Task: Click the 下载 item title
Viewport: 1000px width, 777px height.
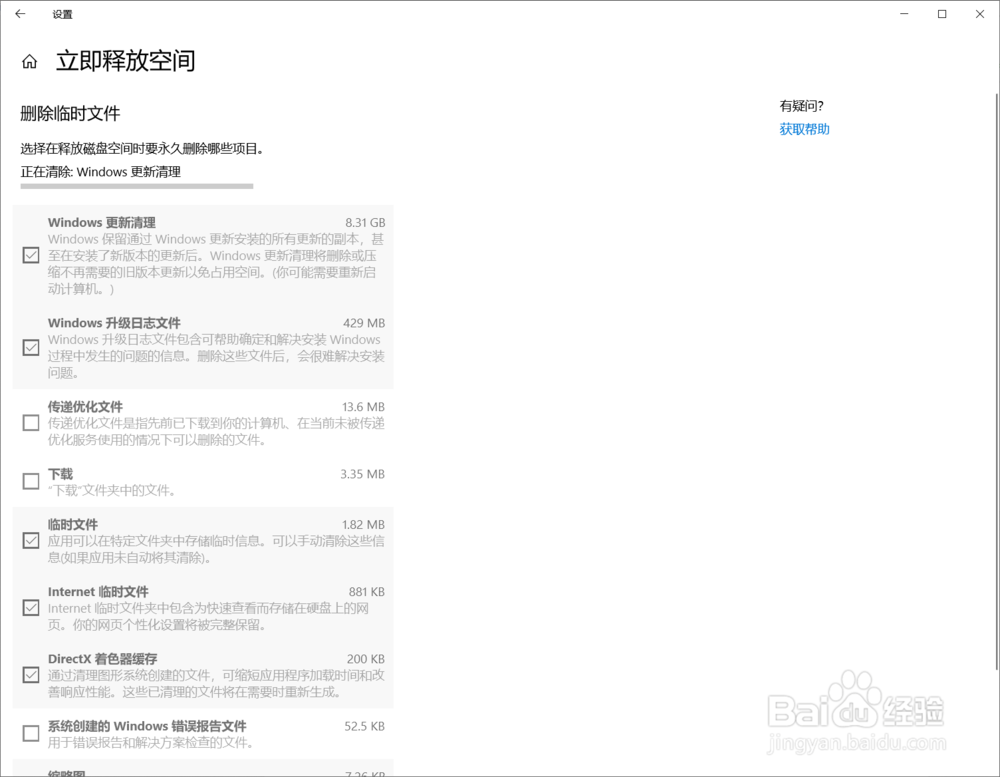Action: tap(61, 474)
